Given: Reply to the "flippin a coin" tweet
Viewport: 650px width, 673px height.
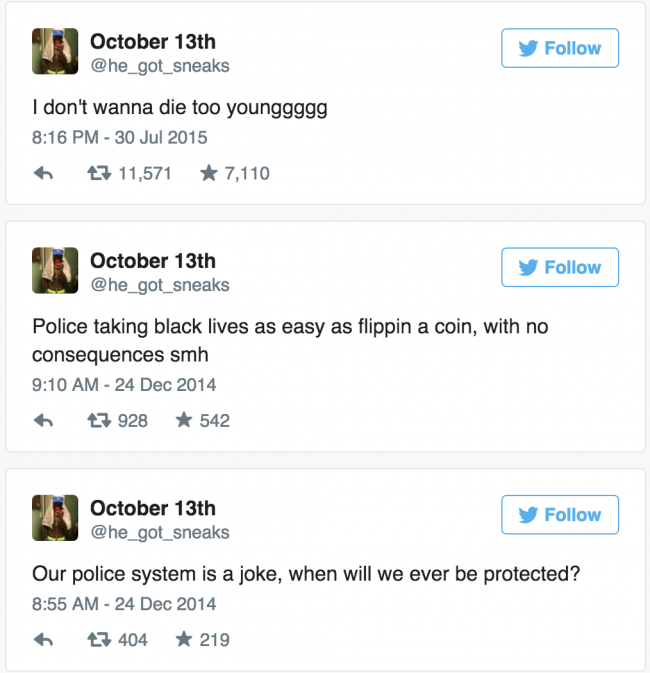Looking at the screenshot, I should [43, 421].
